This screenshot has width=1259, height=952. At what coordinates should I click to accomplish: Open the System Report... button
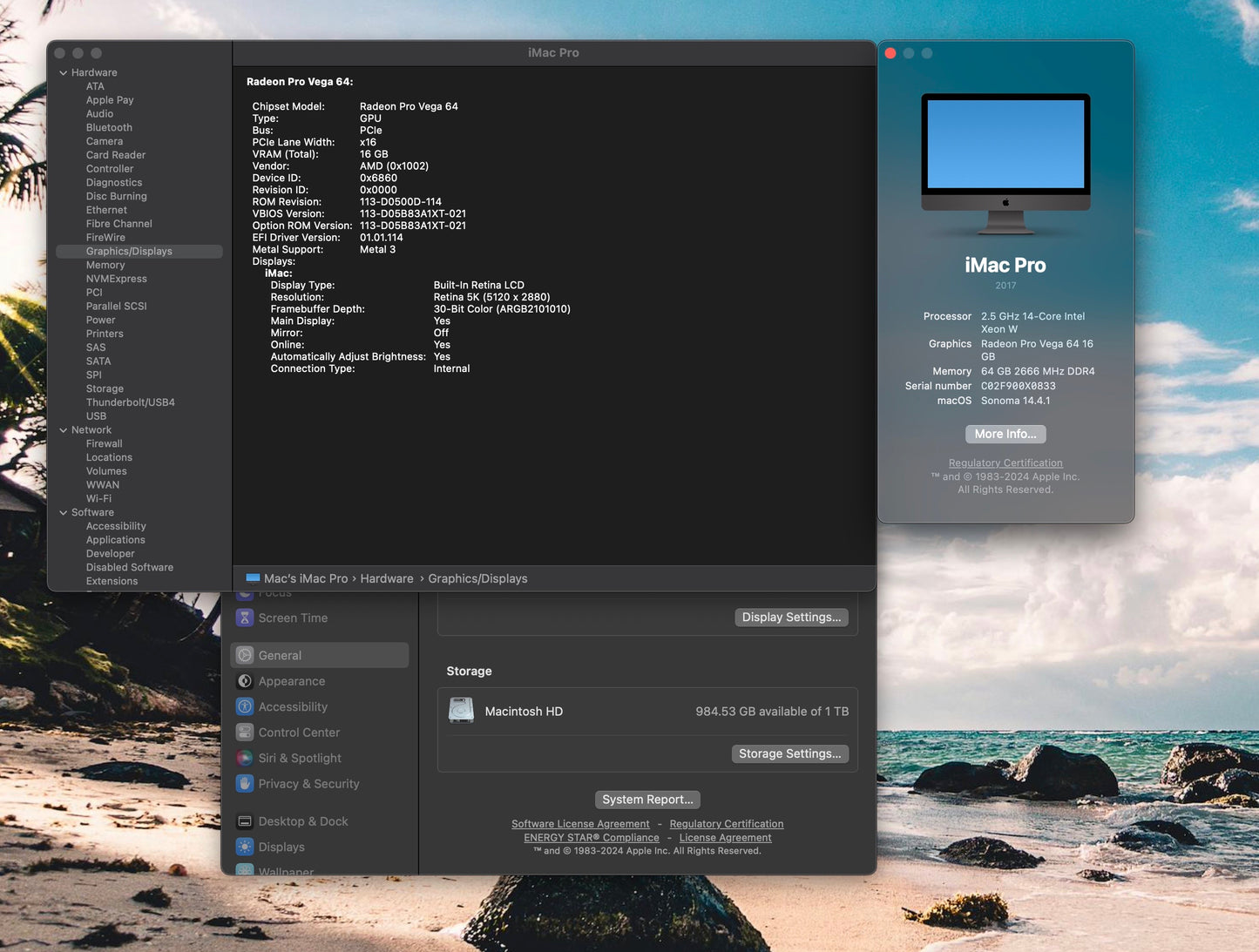pyautogui.click(x=647, y=800)
